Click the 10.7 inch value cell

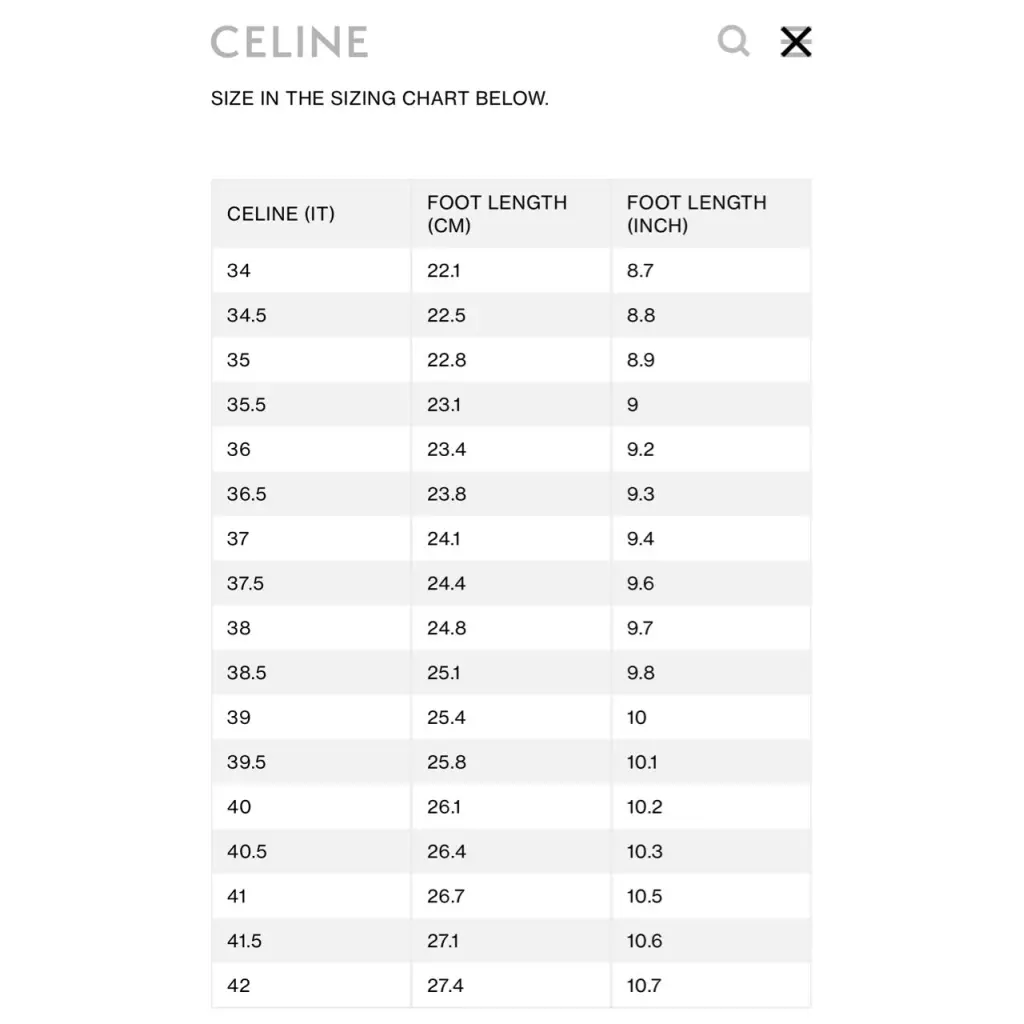point(644,986)
